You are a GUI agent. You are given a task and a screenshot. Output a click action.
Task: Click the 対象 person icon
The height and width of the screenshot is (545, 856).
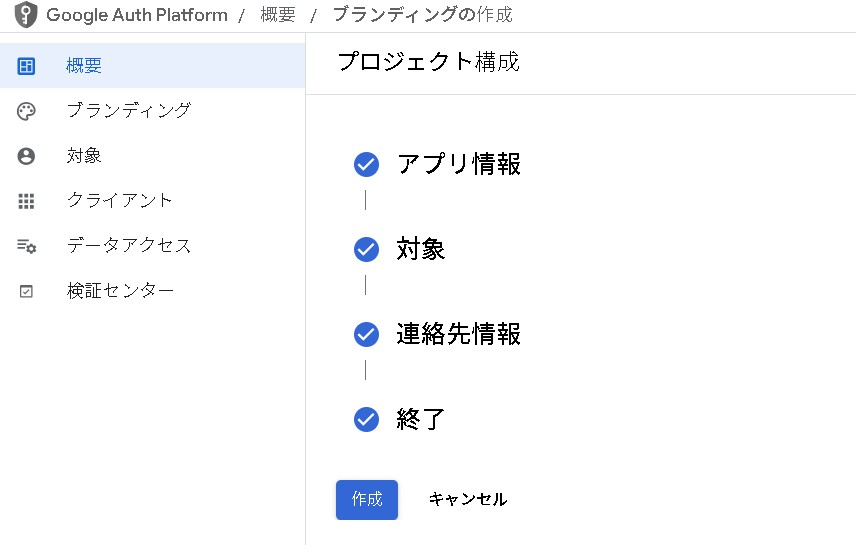click(x=27, y=156)
